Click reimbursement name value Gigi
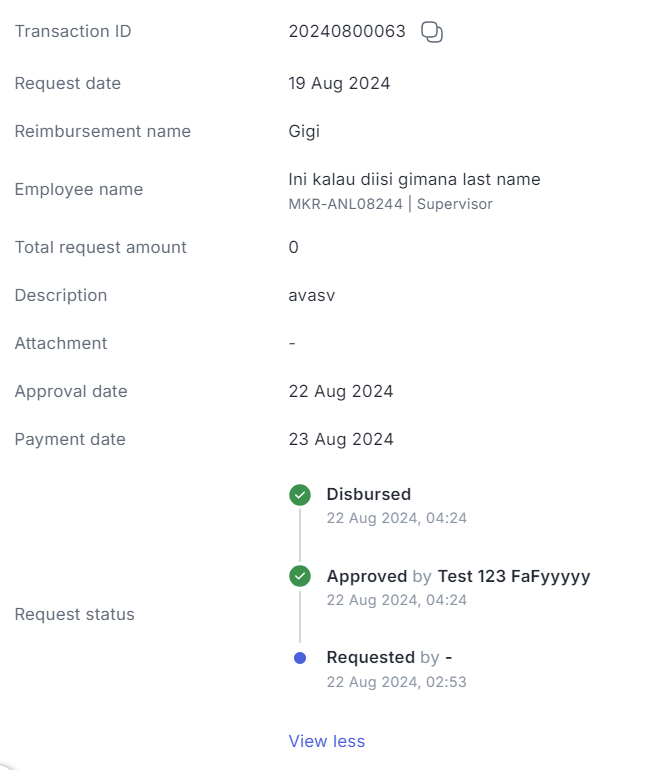 304,132
